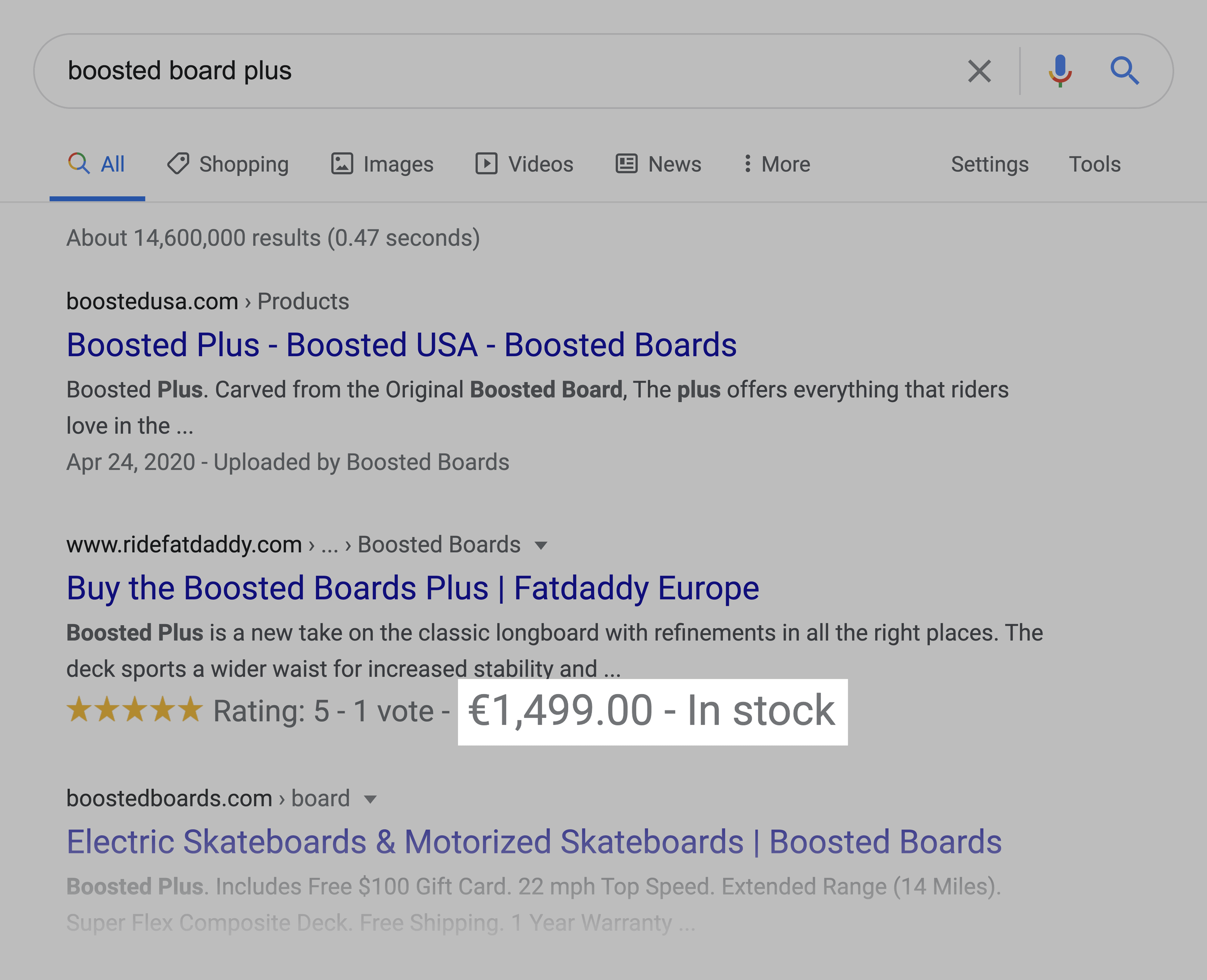Clear the search query with the X icon
The width and height of the screenshot is (1207, 980).
pos(979,71)
